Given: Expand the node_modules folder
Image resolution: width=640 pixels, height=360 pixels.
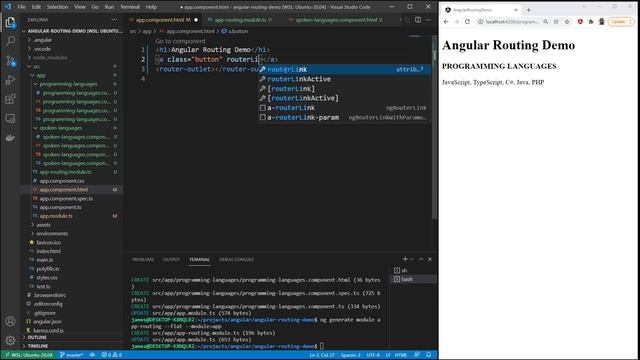Looking at the screenshot, I should click(x=50, y=58).
